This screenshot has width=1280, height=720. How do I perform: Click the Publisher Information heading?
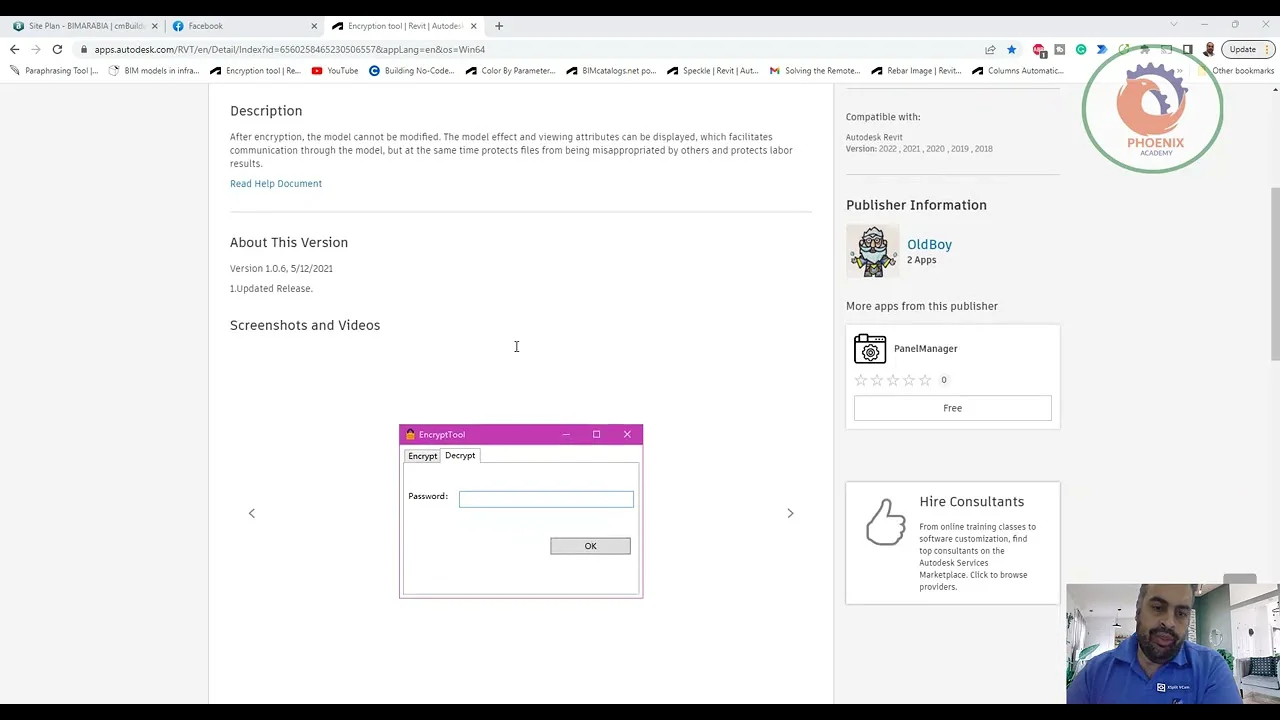coord(916,205)
